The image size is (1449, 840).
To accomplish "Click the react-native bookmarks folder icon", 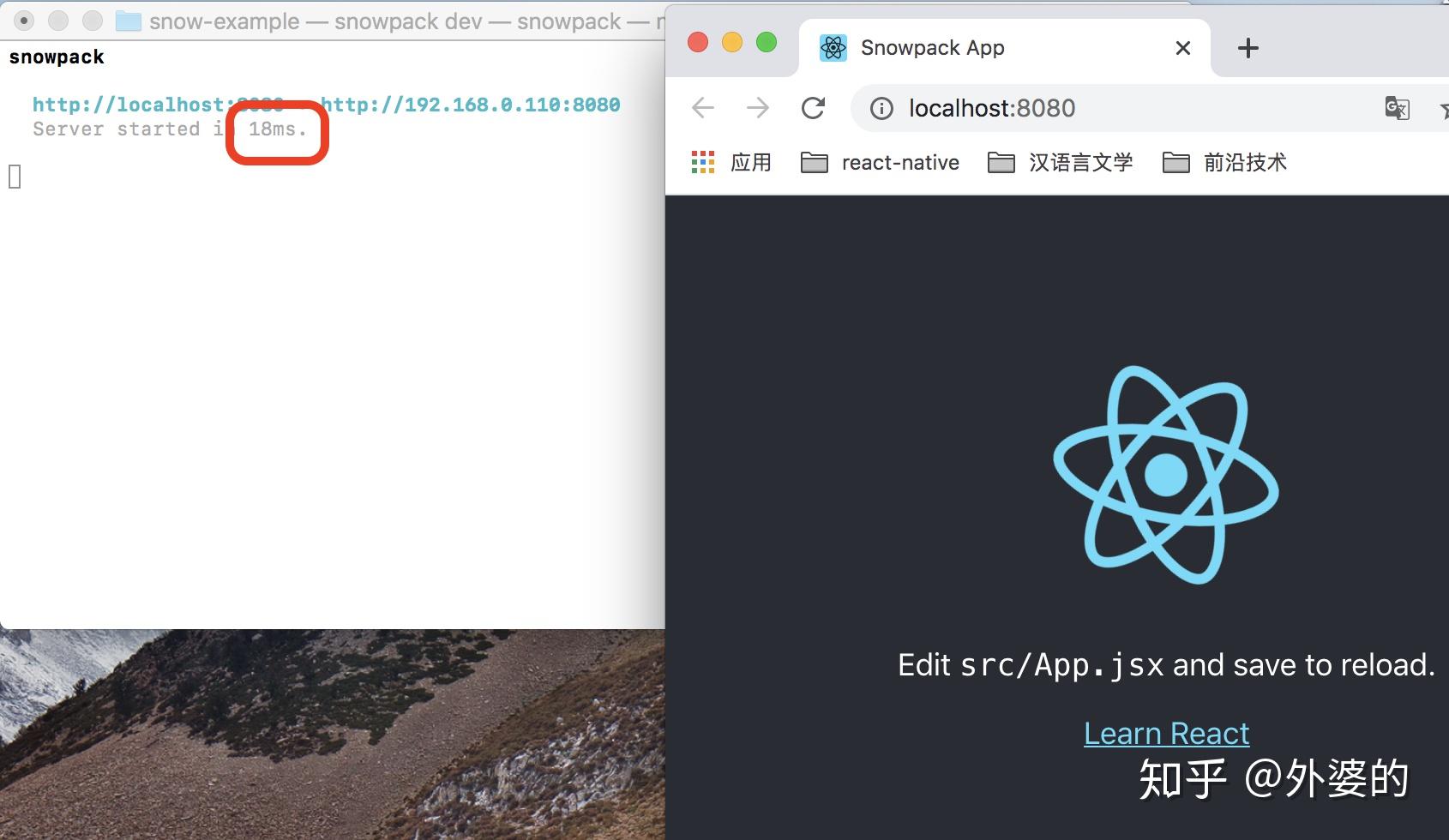I will pyautogui.click(x=815, y=162).
